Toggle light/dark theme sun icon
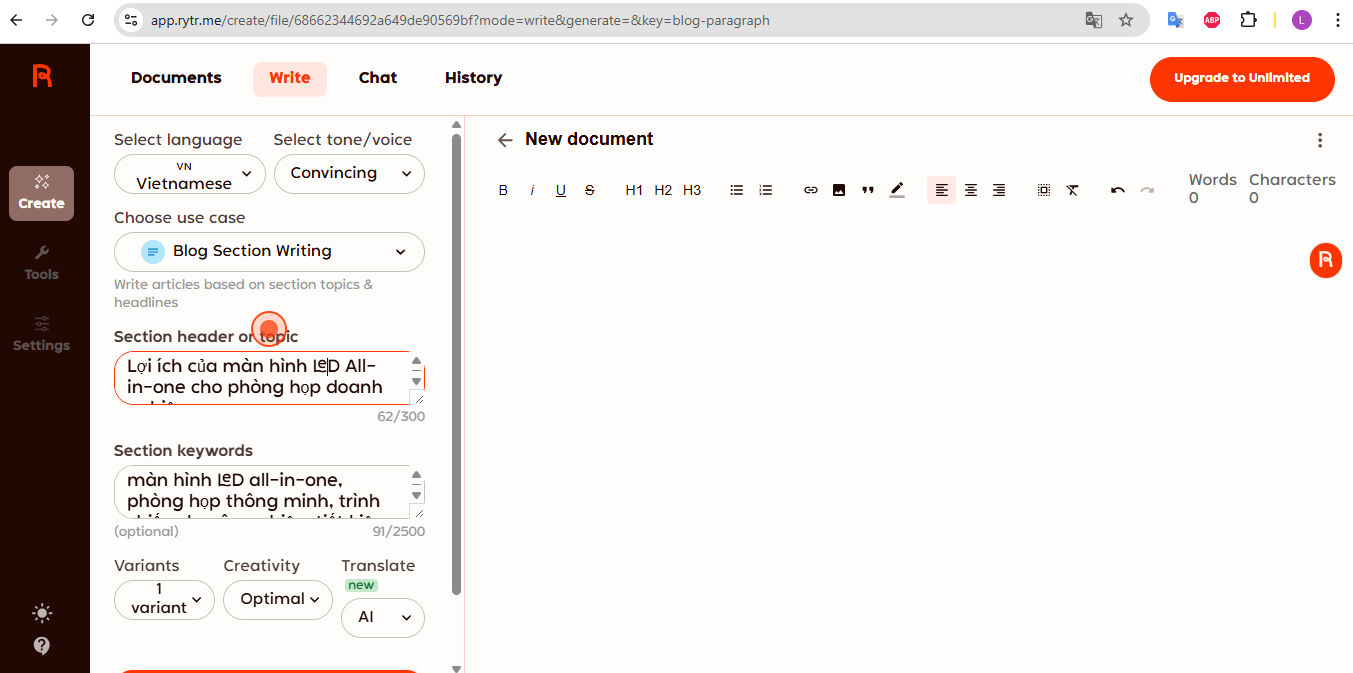The height and width of the screenshot is (673, 1353). [x=42, y=613]
